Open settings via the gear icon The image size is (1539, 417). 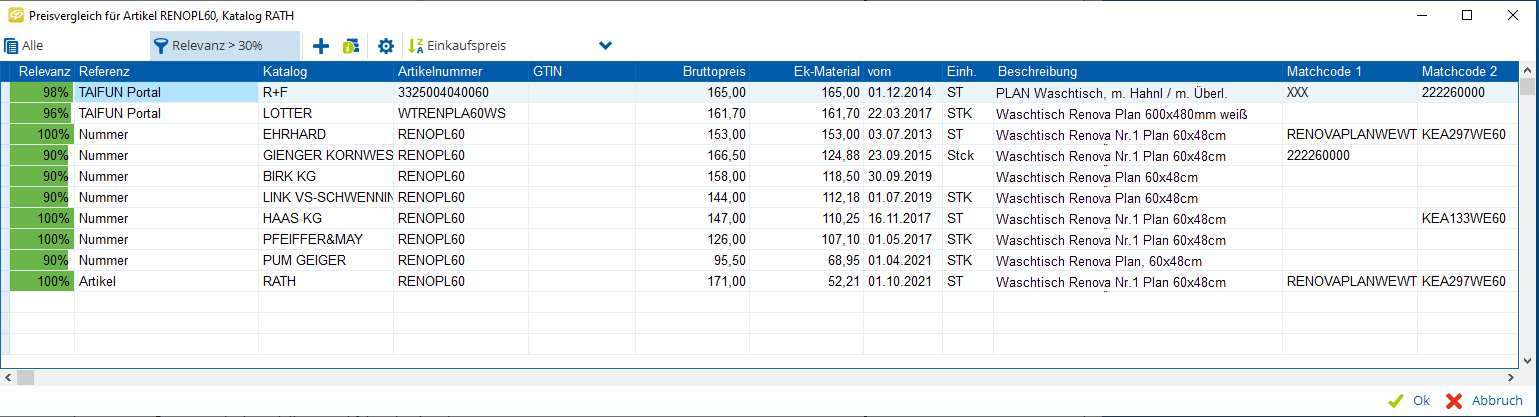click(386, 46)
